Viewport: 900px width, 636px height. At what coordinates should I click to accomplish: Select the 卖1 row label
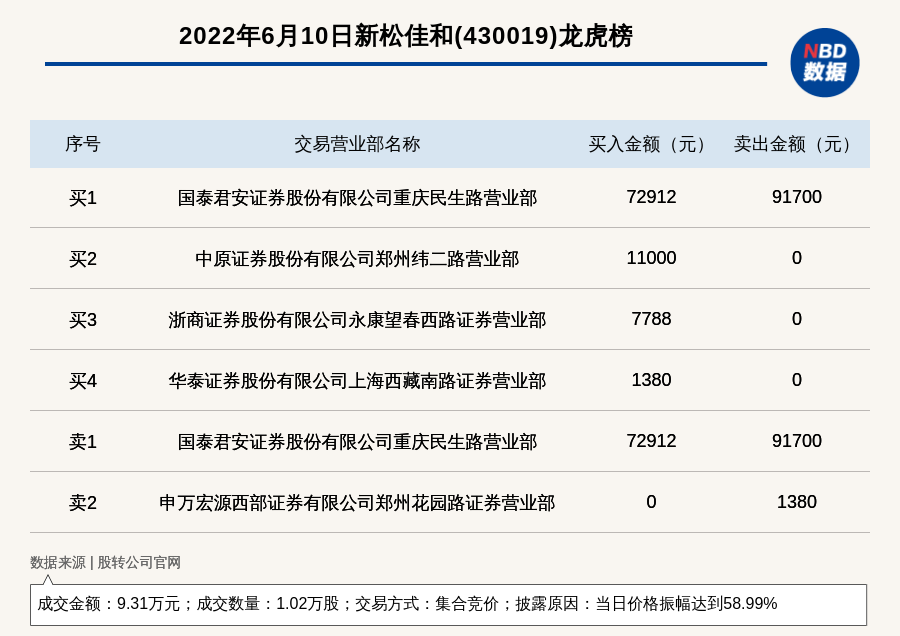[83, 441]
